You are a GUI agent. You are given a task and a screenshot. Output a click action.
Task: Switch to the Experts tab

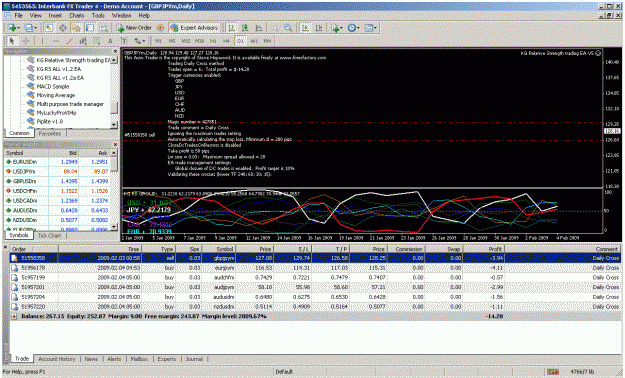167,359
